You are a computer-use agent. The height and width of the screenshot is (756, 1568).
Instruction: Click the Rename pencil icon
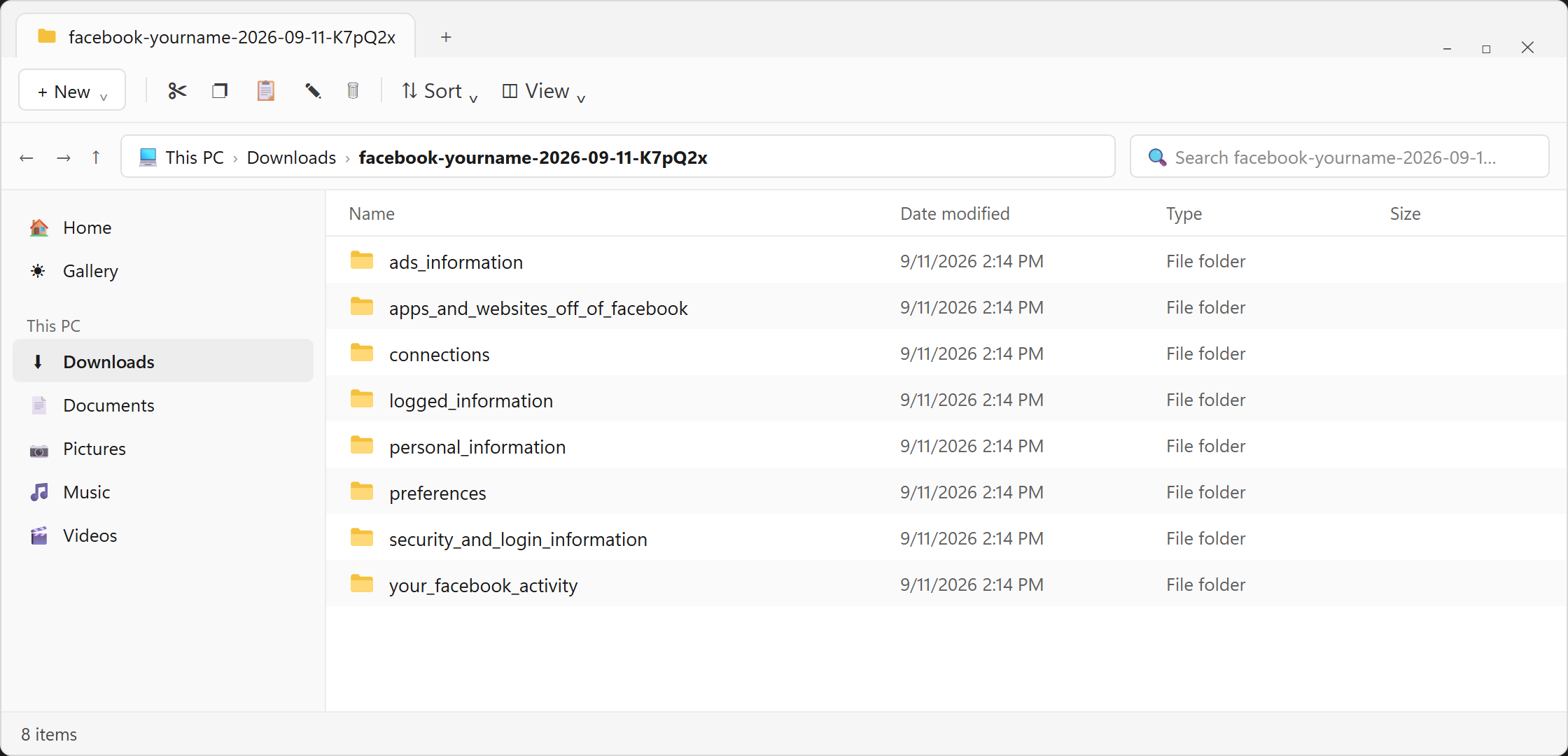coord(312,91)
